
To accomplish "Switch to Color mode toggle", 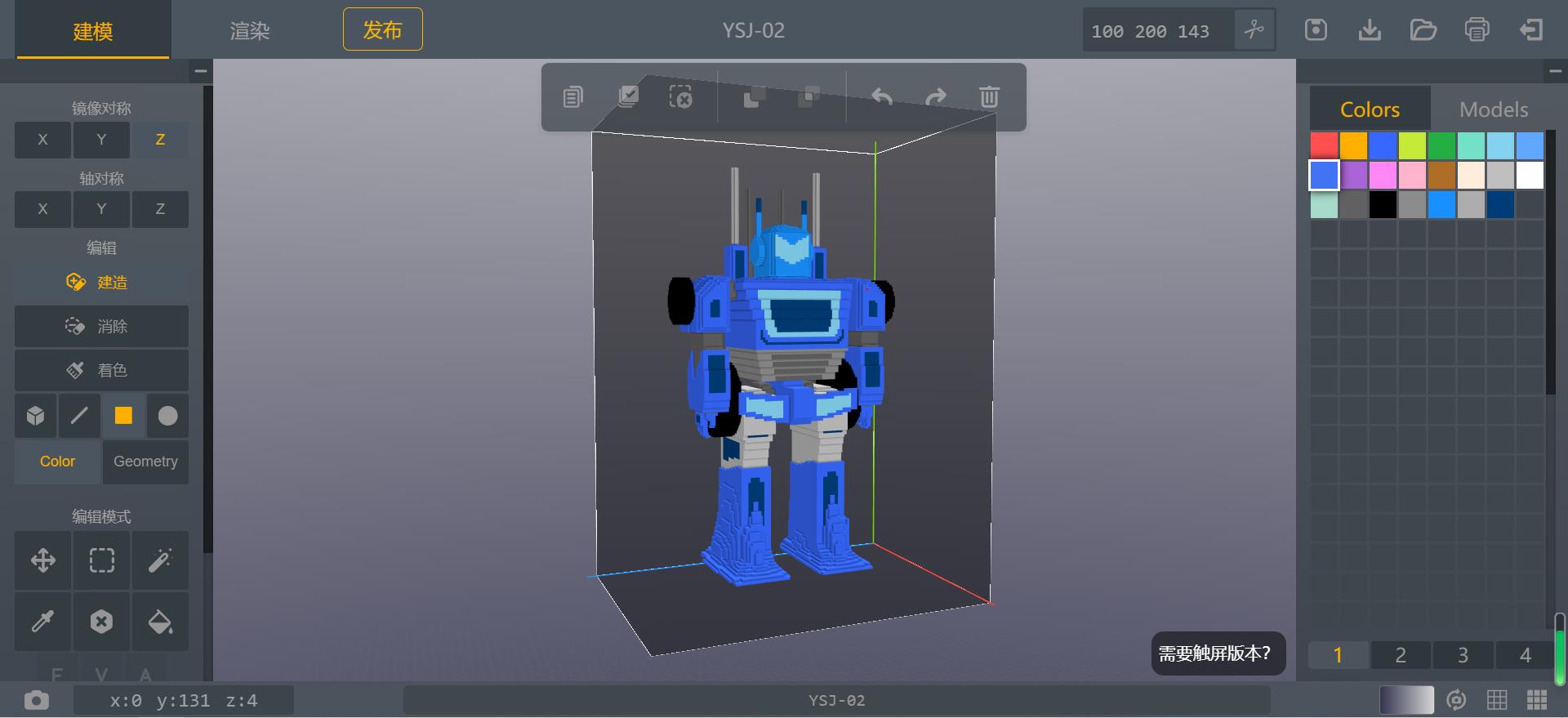I will pos(57,462).
